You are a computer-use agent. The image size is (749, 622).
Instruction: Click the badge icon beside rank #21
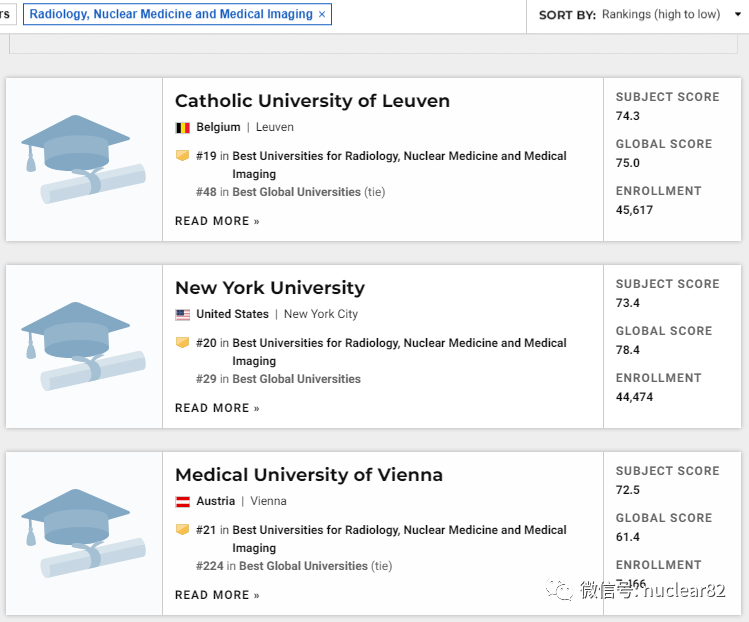tap(182, 530)
